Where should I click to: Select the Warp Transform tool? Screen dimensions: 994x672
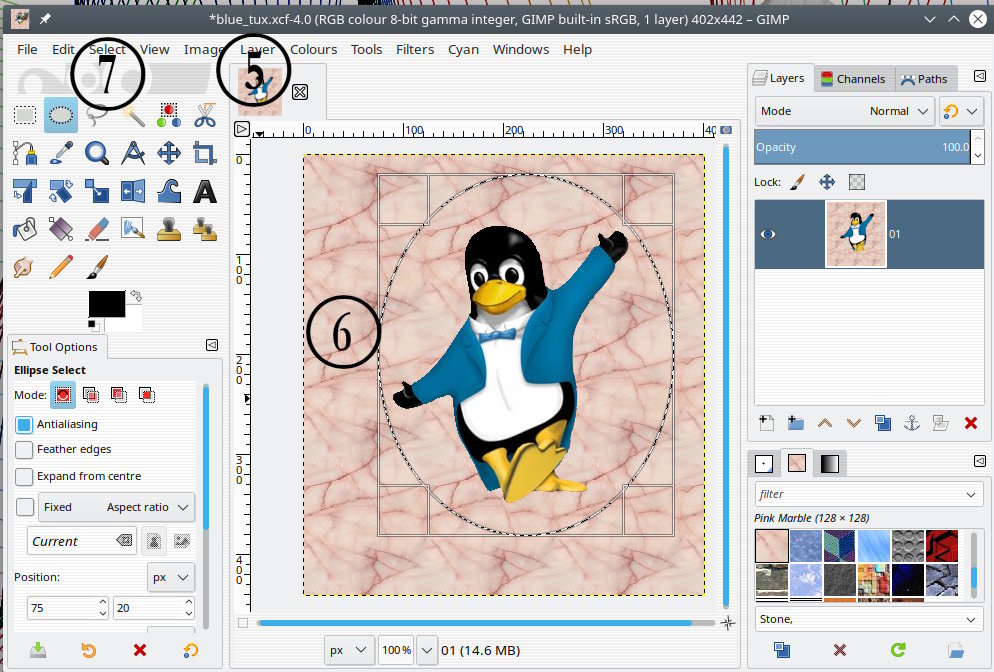click(x=169, y=191)
